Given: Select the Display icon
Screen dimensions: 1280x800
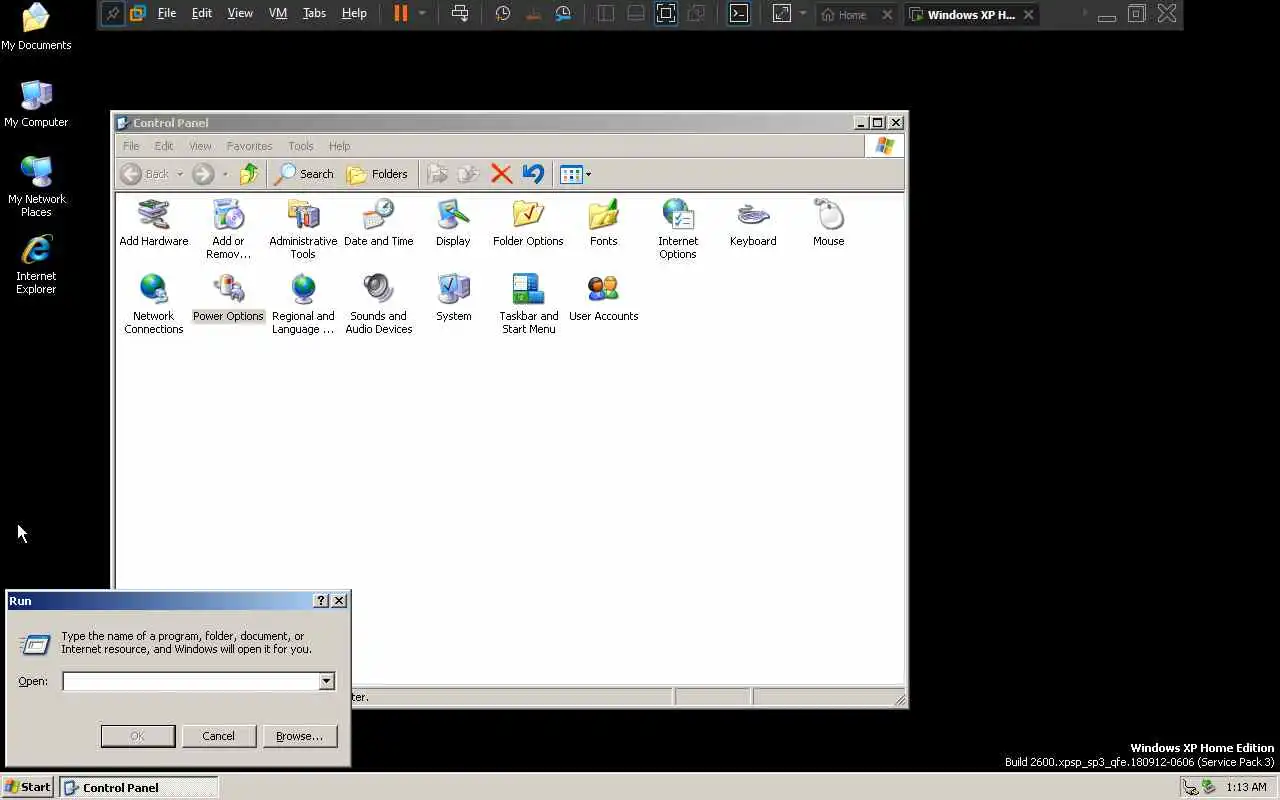Looking at the screenshot, I should point(453,223).
